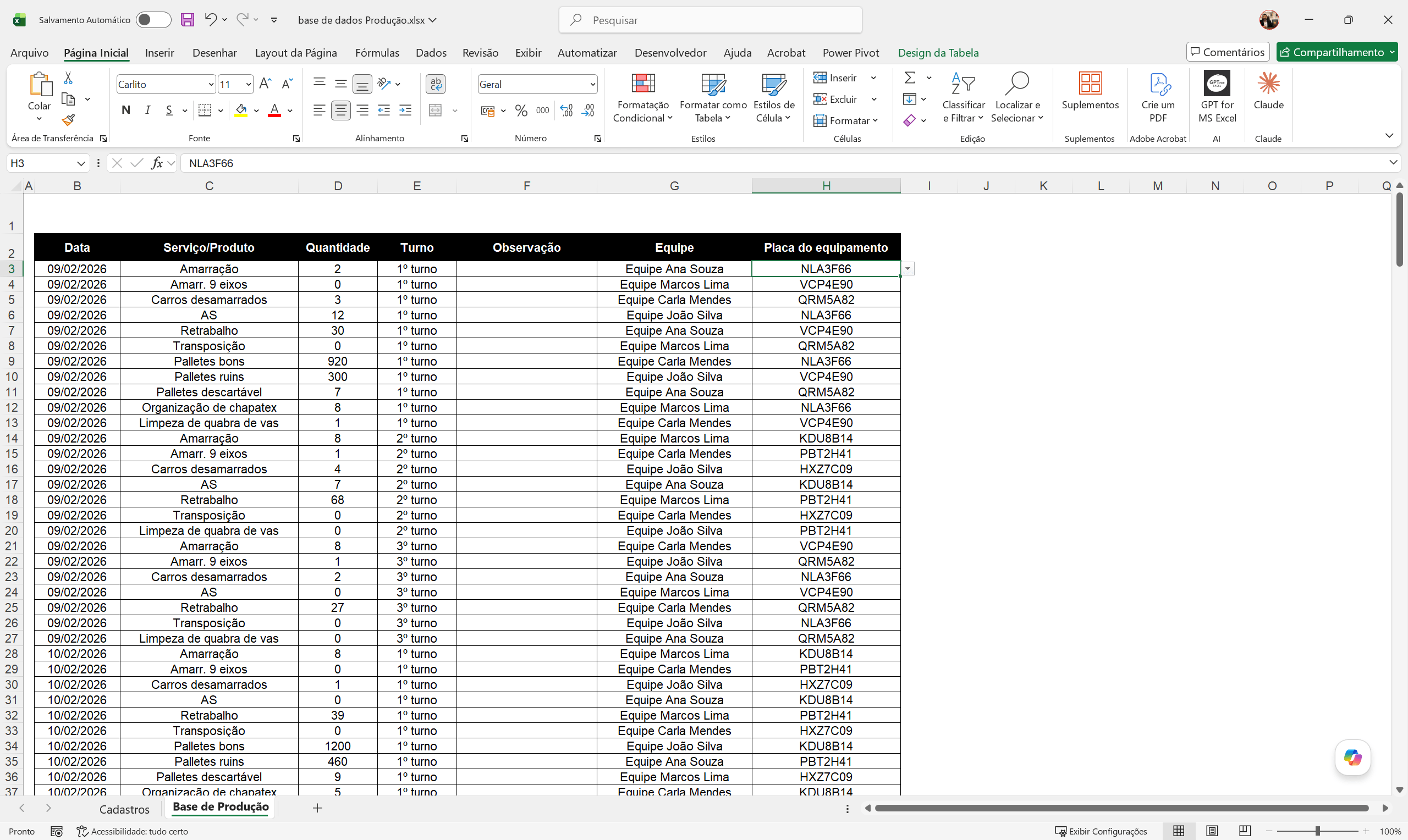
Task: Click the Comentários button
Action: [1228, 52]
